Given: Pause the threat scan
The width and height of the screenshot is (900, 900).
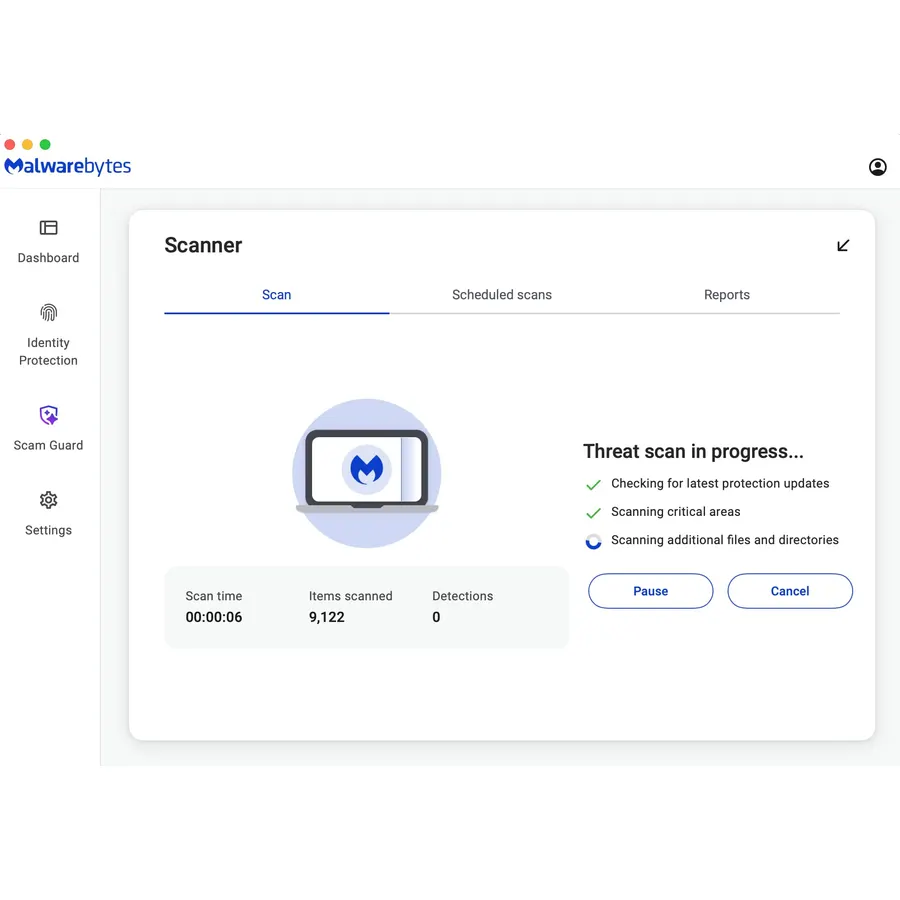Looking at the screenshot, I should (650, 591).
